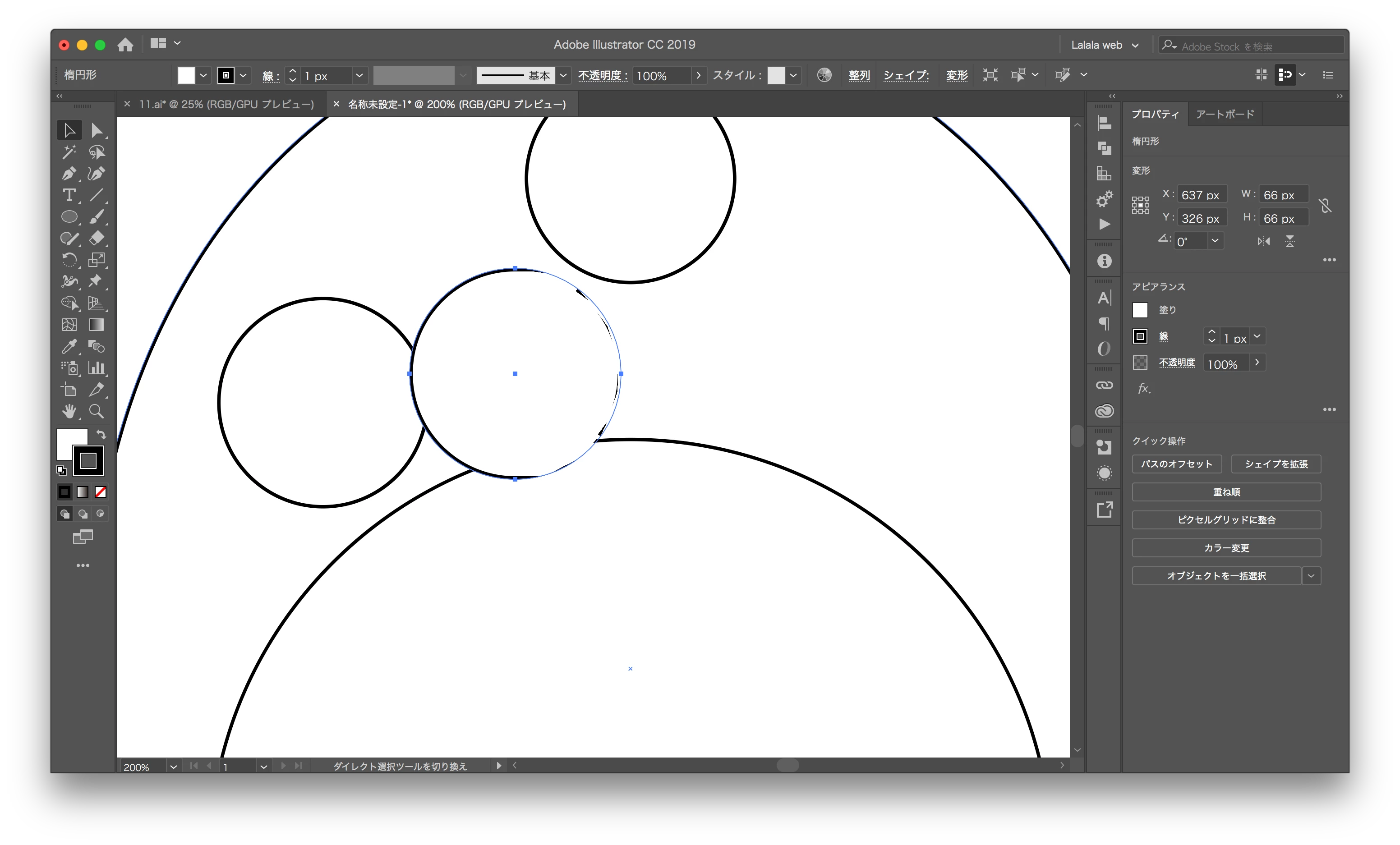Image resolution: width=1400 pixels, height=845 pixels.
Task: Switch to the 11.ai document tab
Action: click(x=226, y=105)
